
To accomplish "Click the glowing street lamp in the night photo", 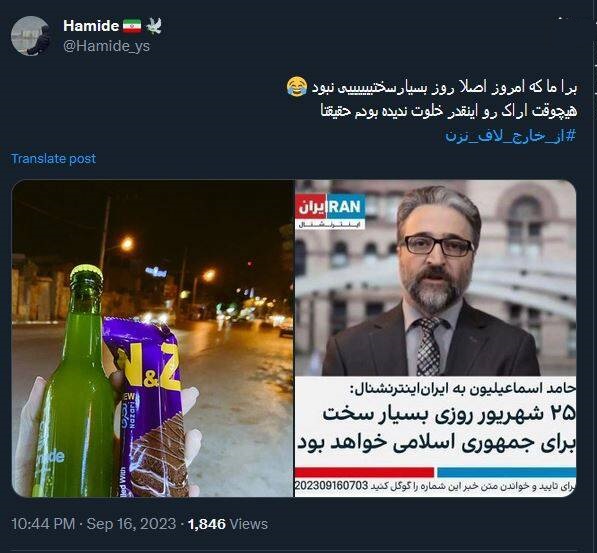I will pos(127,243).
